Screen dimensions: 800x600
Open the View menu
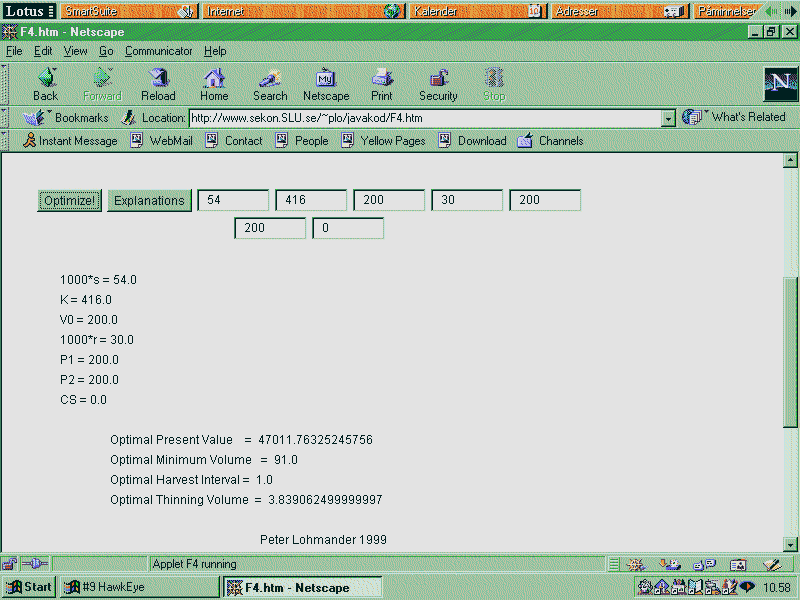click(x=75, y=51)
